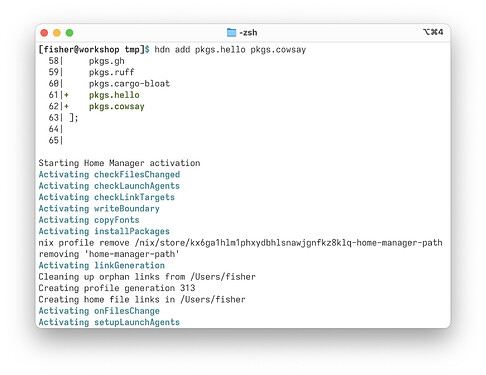Click the plus marker on line 62
This screenshot has height=375, width=486.
pyautogui.click(x=66, y=106)
